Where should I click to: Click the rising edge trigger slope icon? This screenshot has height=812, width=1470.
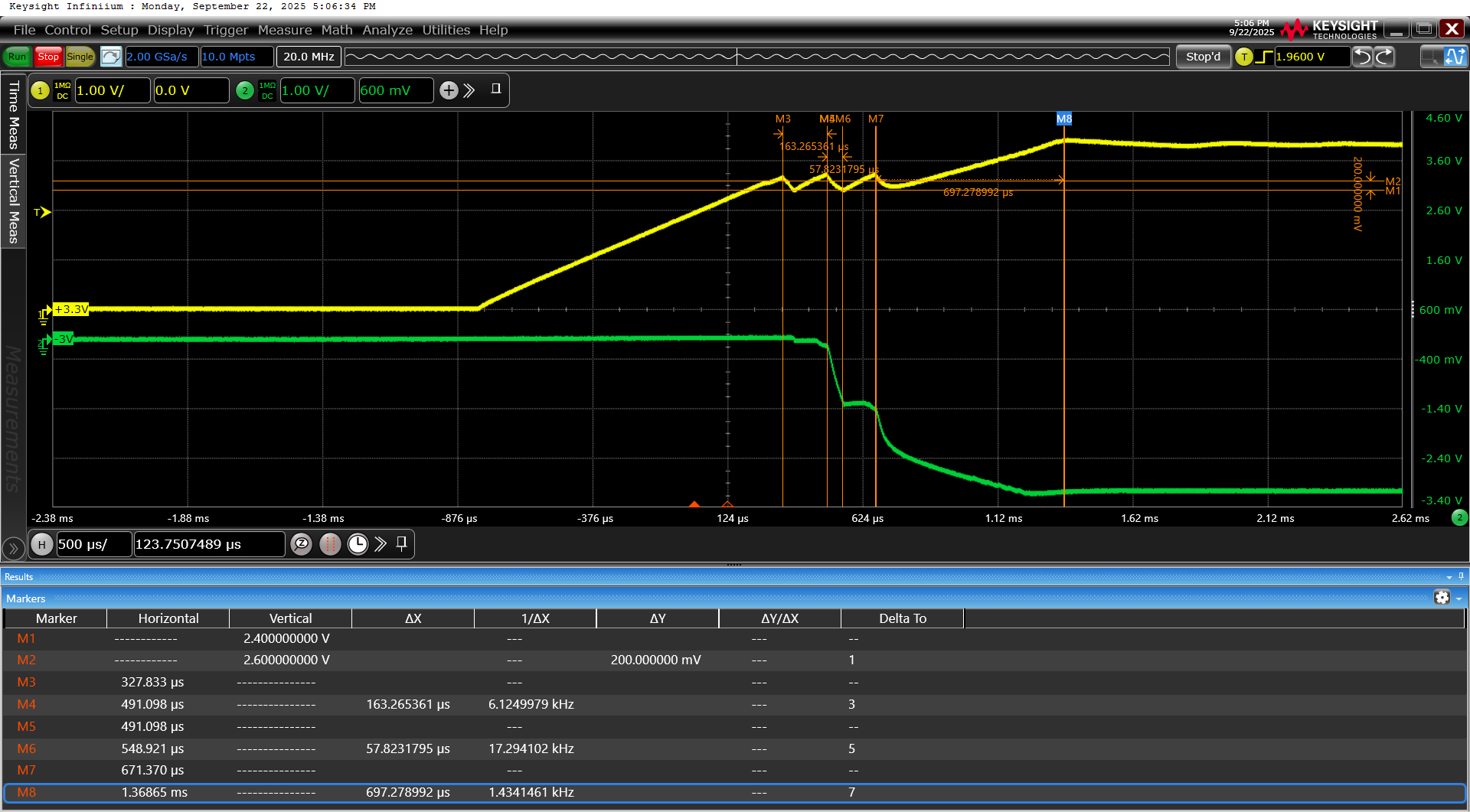[x=1264, y=57]
